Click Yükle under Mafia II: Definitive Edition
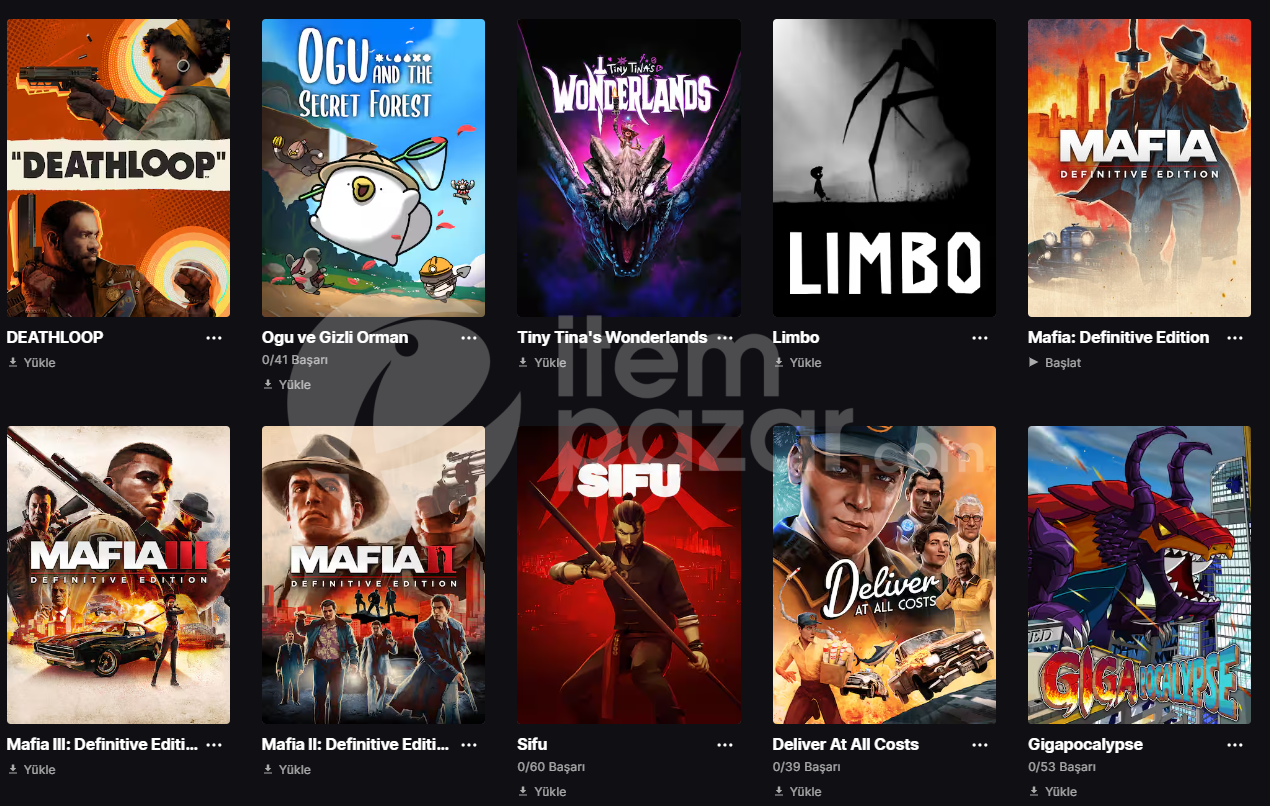This screenshot has height=806, width=1270. (287, 770)
